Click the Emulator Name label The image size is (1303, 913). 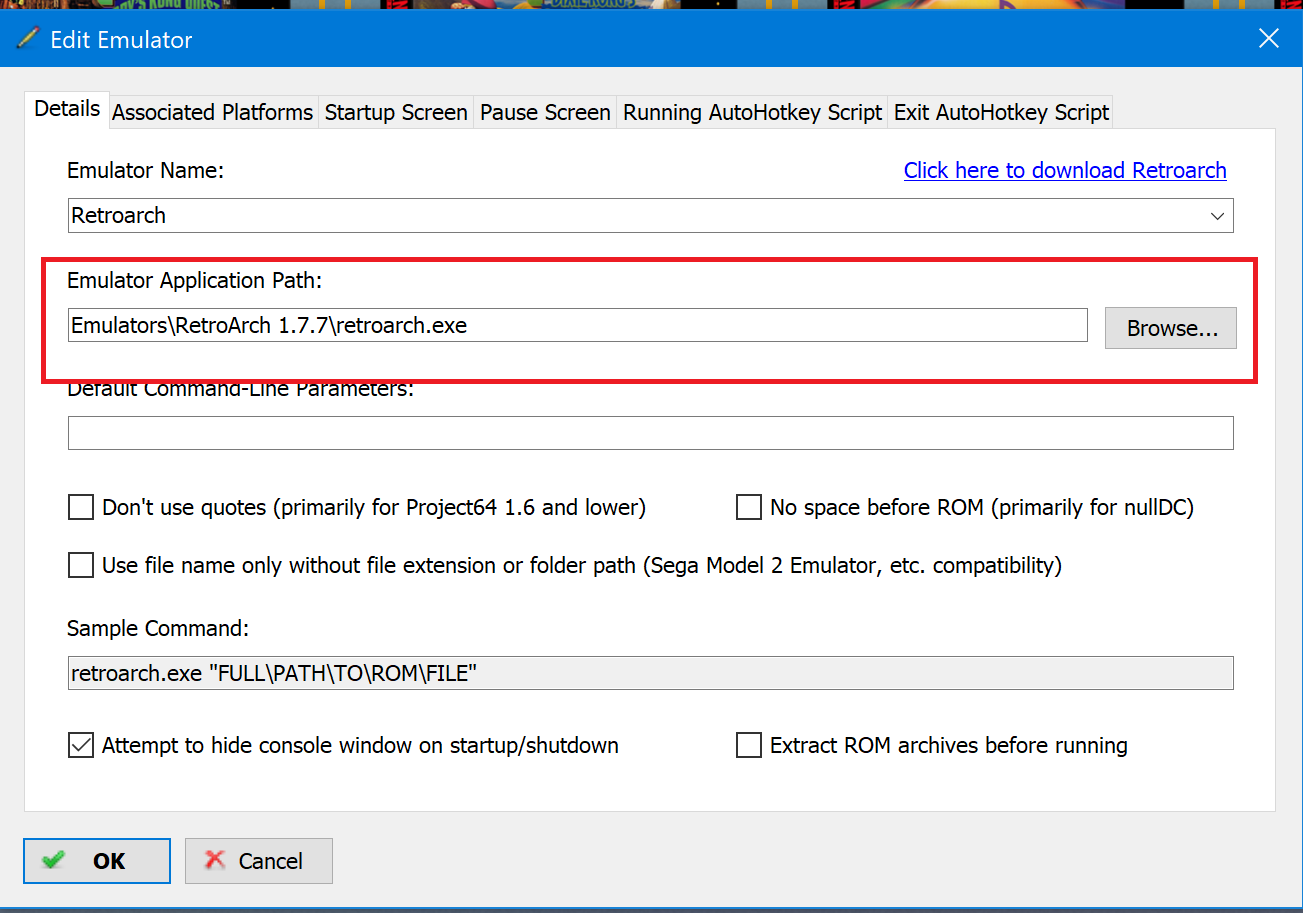[145, 170]
